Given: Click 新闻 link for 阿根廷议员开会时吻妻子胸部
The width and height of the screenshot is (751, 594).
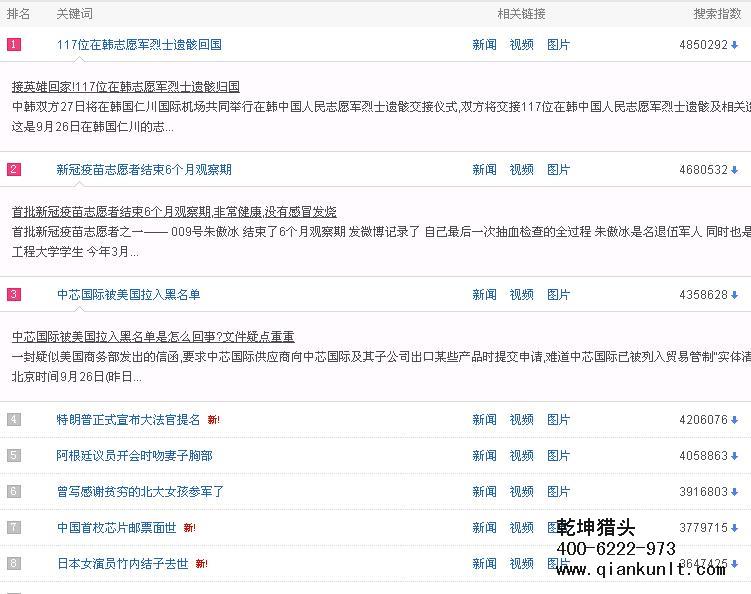Looking at the screenshot, I should [484, 456].
